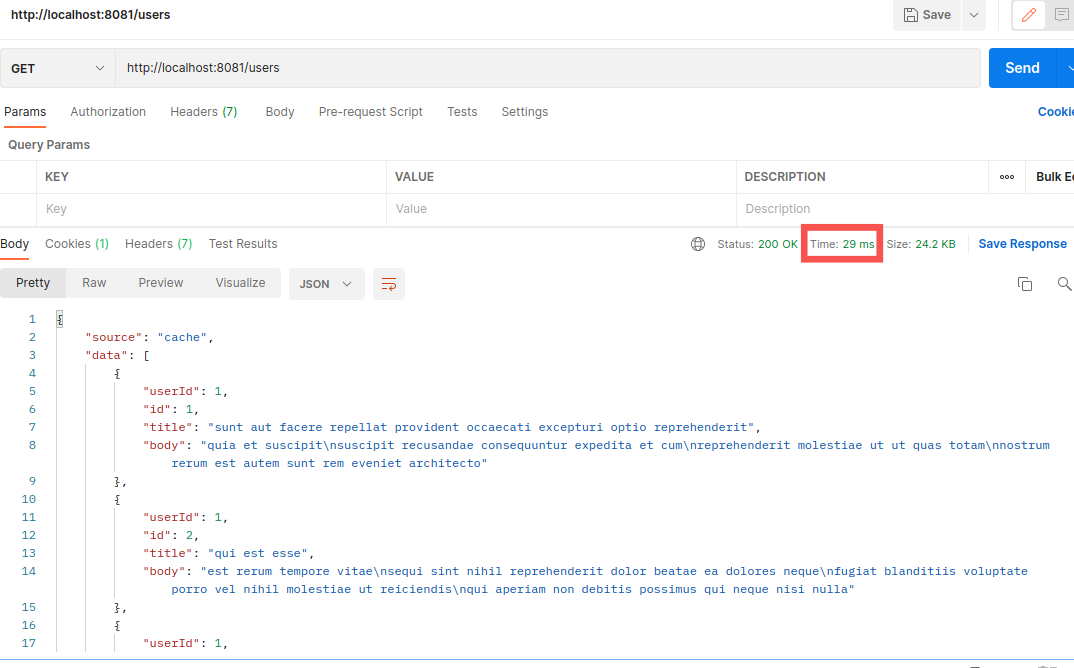Change response language via the JSON dropdown

326,283
